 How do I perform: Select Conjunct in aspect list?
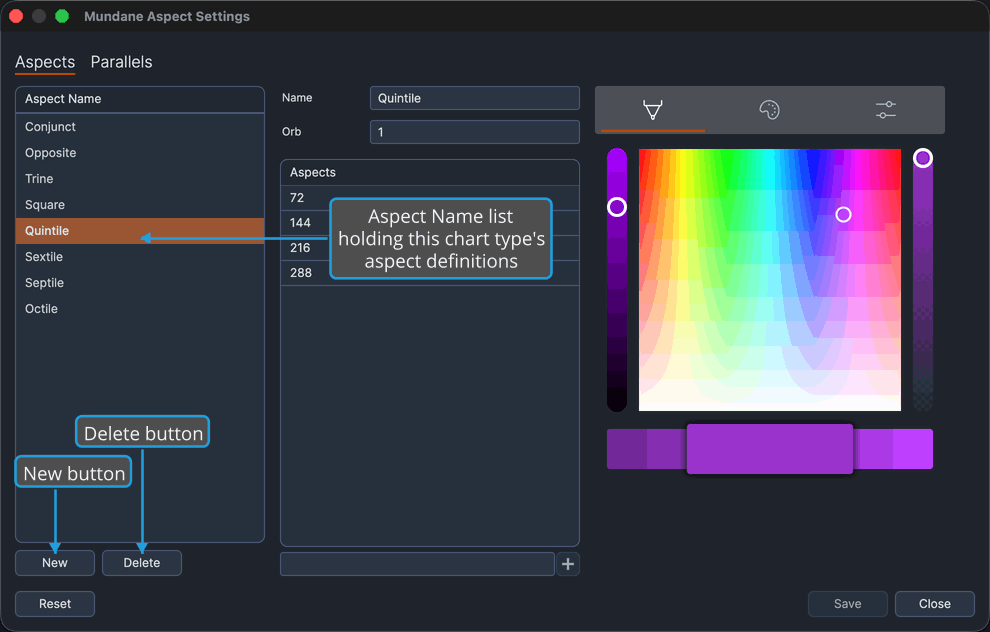[x=140, y=127]
